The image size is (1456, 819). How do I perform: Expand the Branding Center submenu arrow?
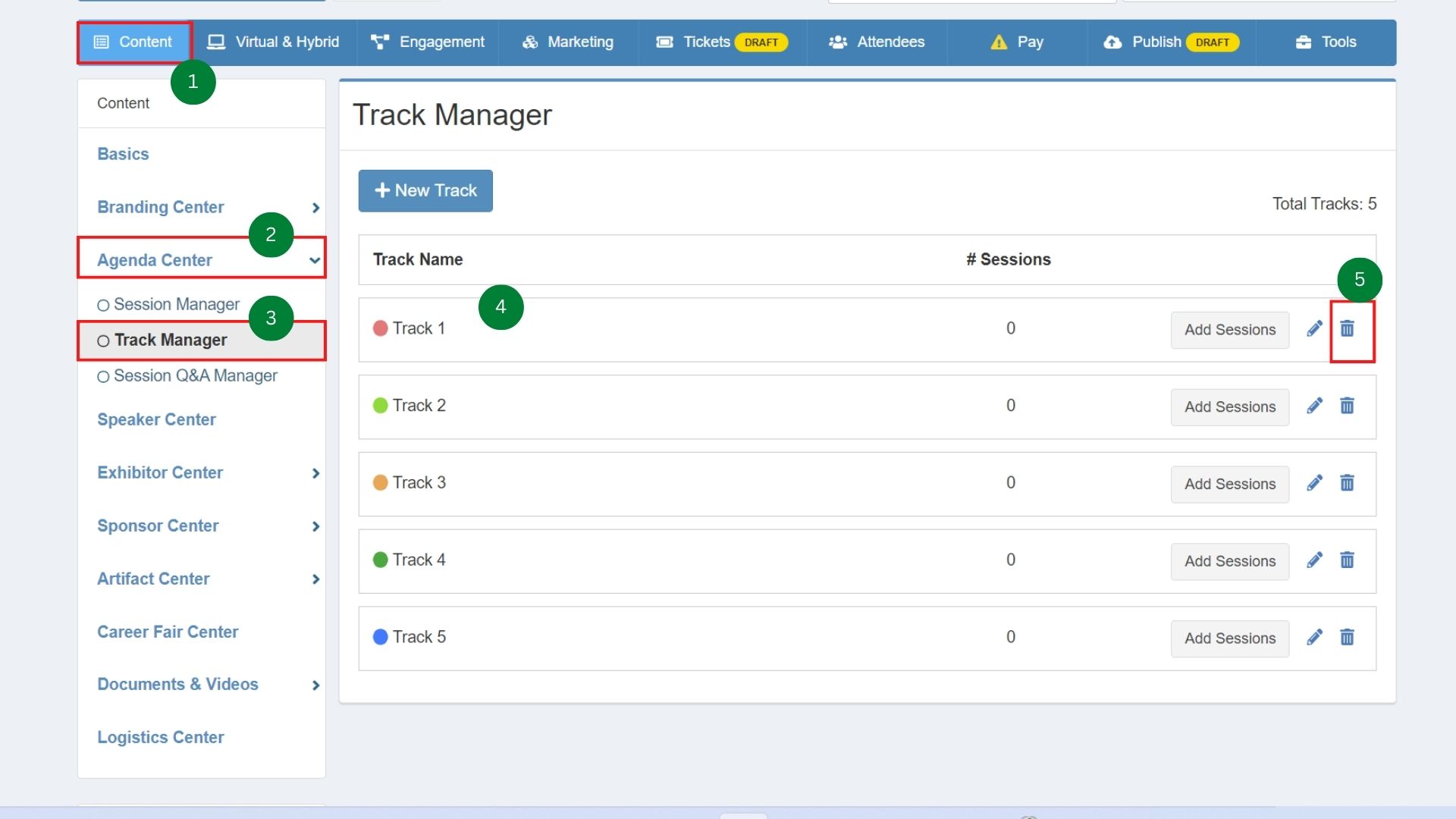315,208
